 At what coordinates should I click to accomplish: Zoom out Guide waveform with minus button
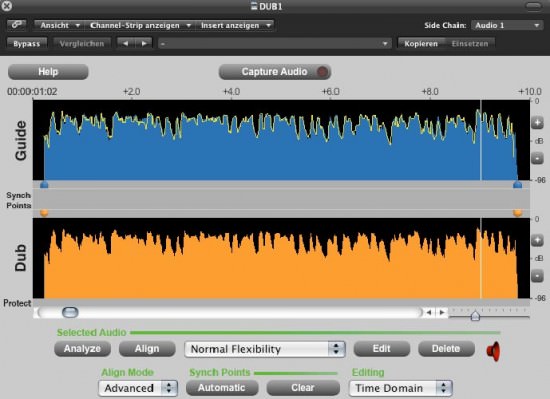[537, 158]
